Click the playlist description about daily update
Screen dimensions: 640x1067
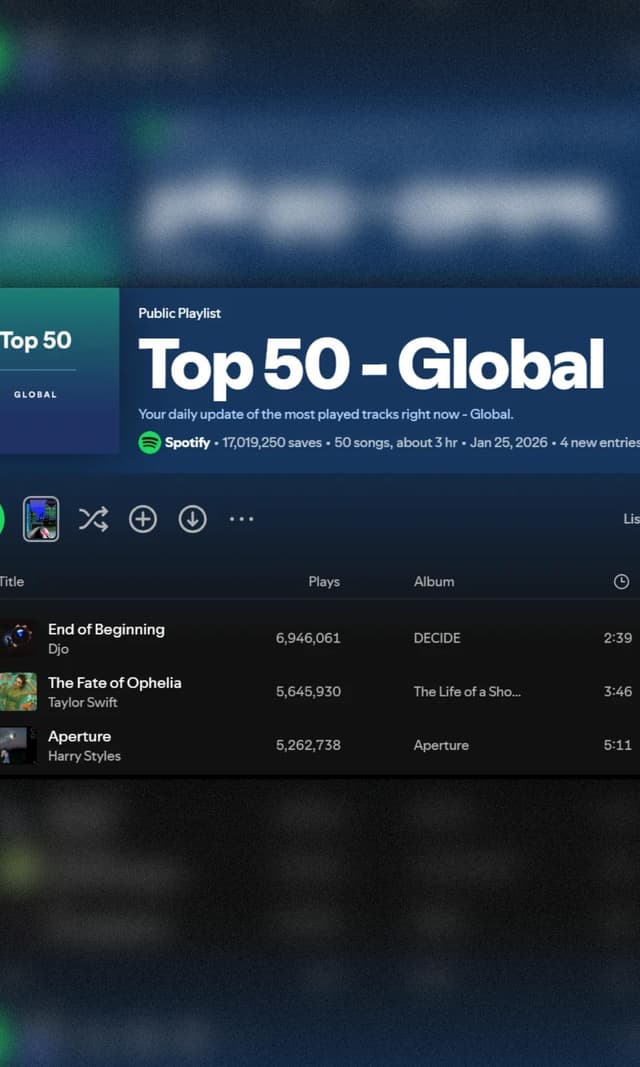coord(326,414)
